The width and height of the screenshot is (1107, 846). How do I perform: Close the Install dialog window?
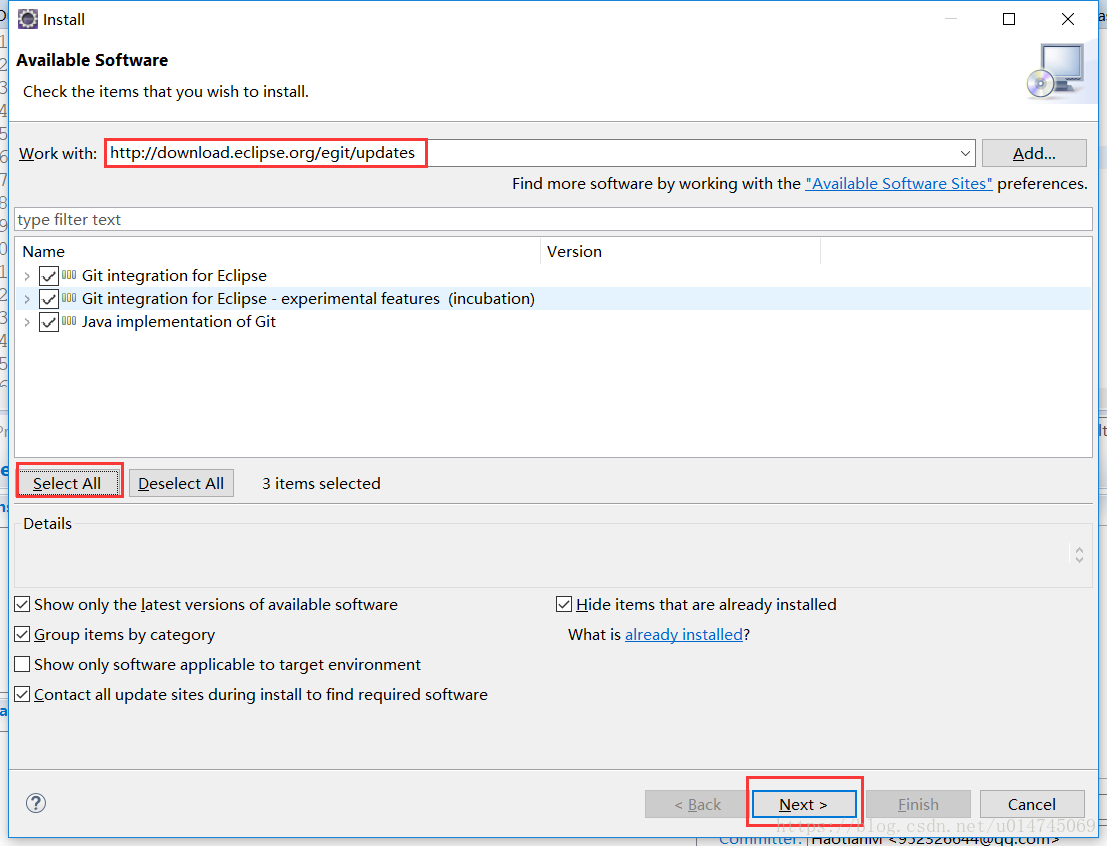coord(1067,19)
